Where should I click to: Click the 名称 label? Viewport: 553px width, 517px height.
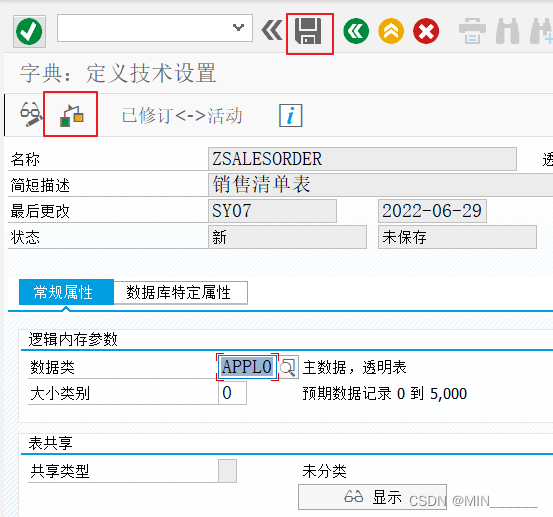[x=25, y=159]
